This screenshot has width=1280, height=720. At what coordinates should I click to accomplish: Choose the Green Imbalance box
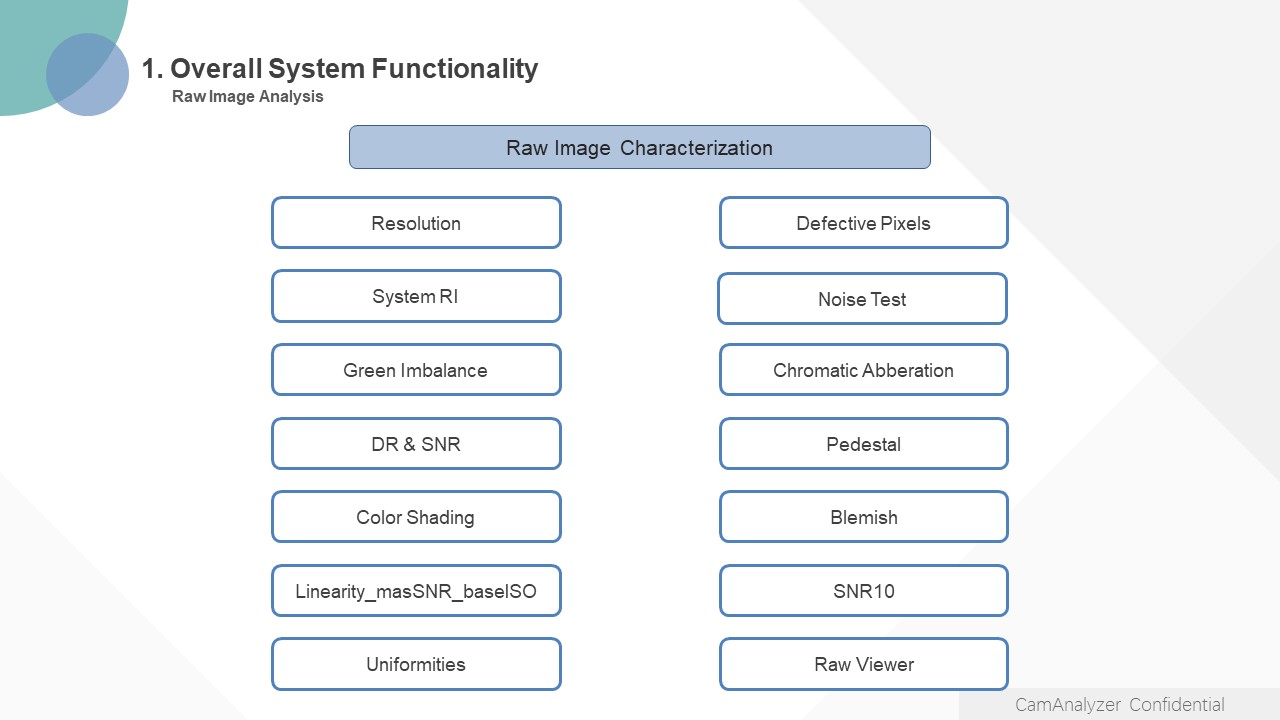pos(416,370)
